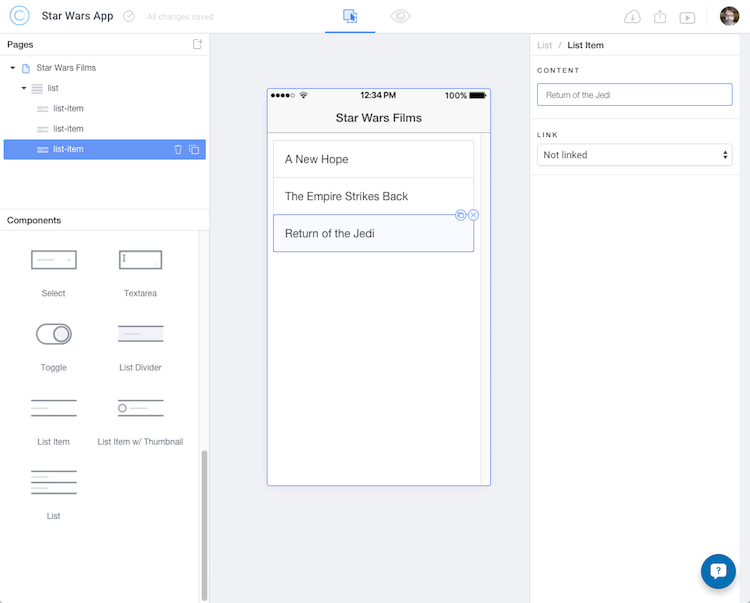Screen dimensions: 750x603
Task: Duplicate Return of the Jedi item on canvas
Action: pos(460,215)
